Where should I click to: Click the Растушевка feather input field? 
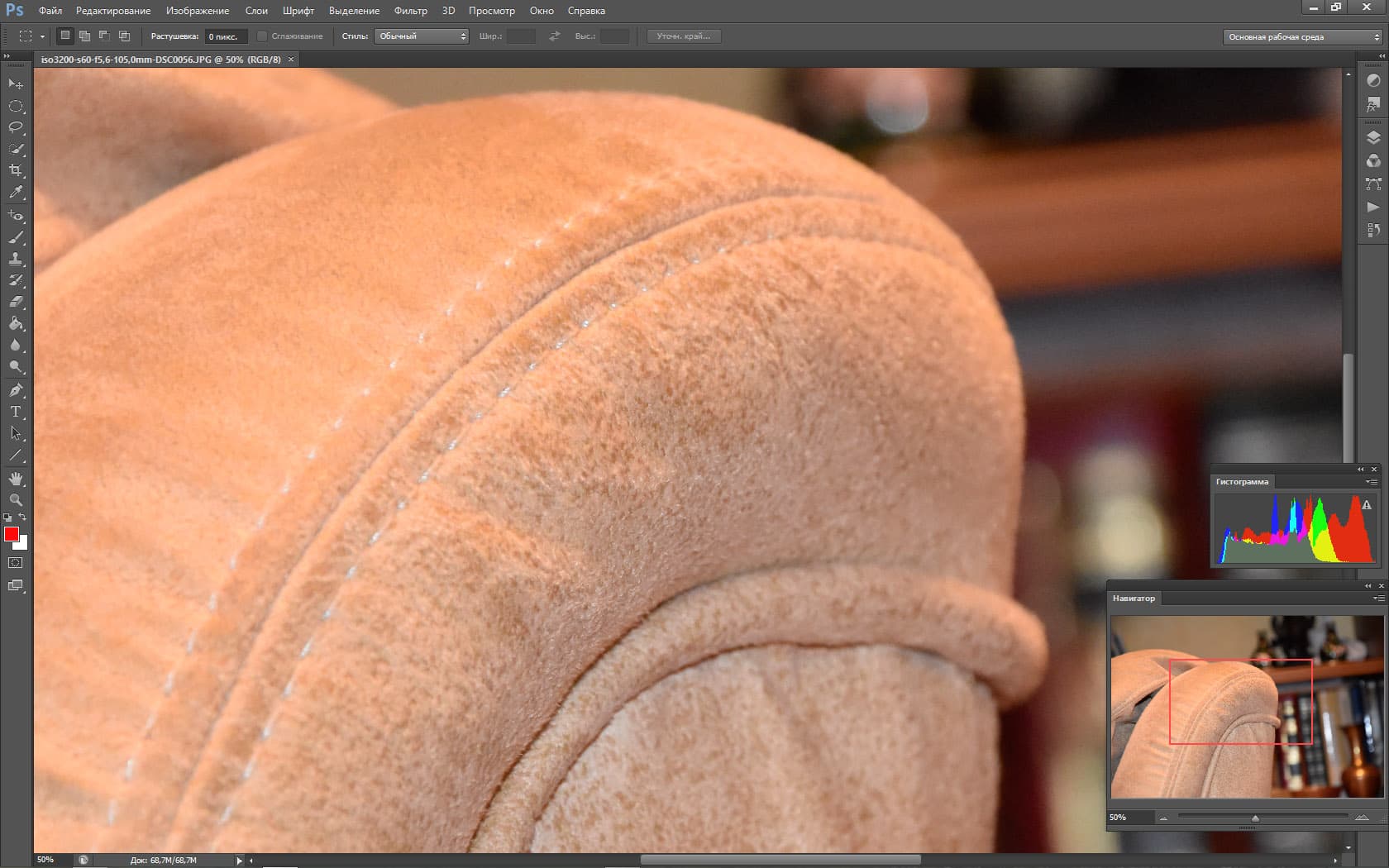(225, 36)
